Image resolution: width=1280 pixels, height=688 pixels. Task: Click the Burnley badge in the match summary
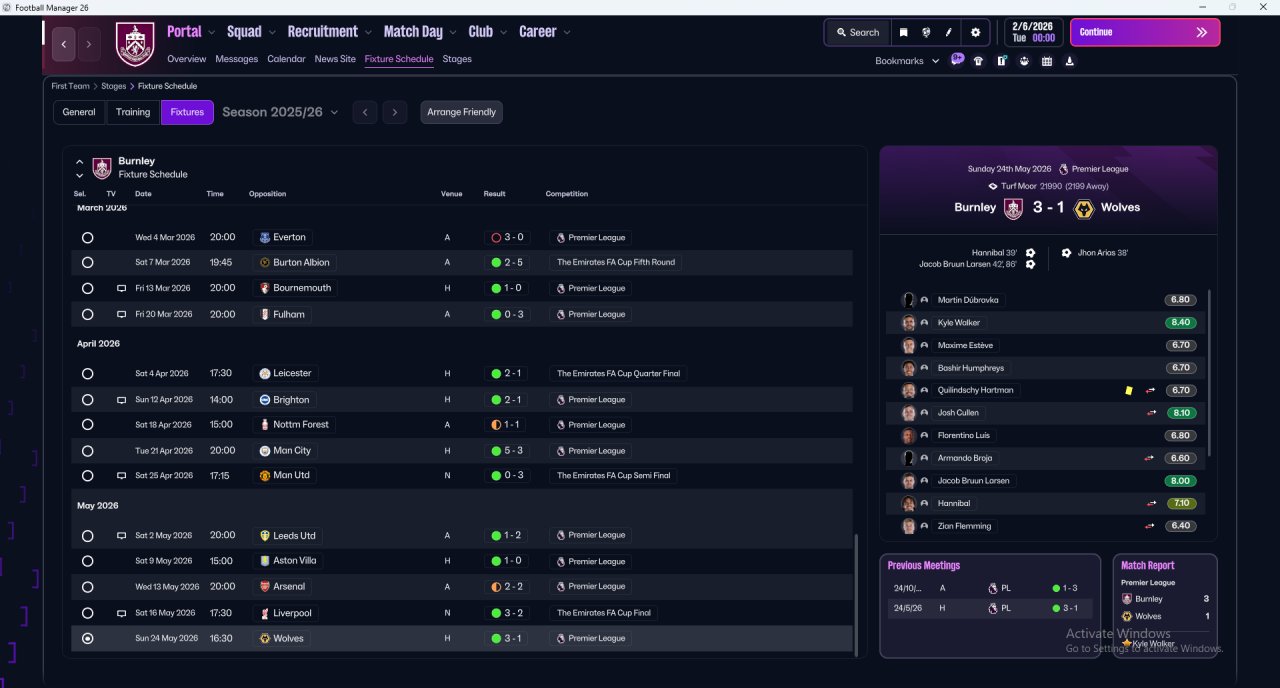click(x=1013, y=208)
